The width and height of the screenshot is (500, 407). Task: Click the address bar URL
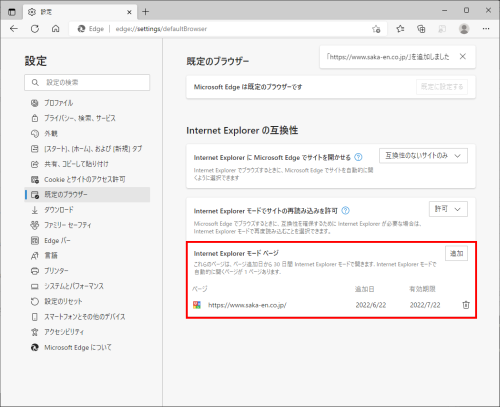161,29
